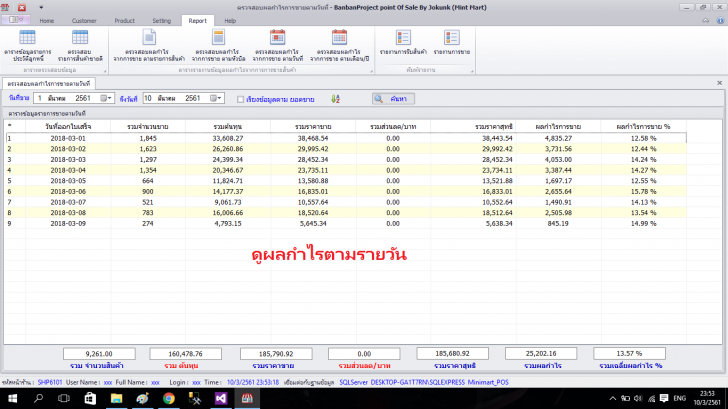Open the end date calendar dropdown
Screen dimensions: 728x409
click(216, 98)
